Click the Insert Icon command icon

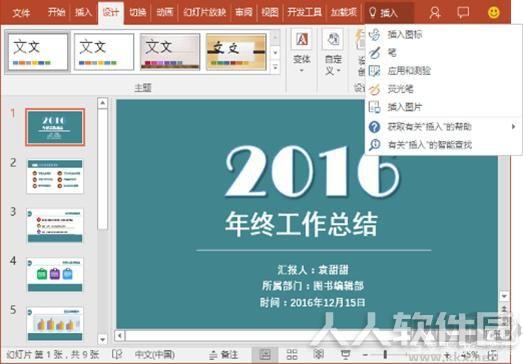tap(374, 34)
